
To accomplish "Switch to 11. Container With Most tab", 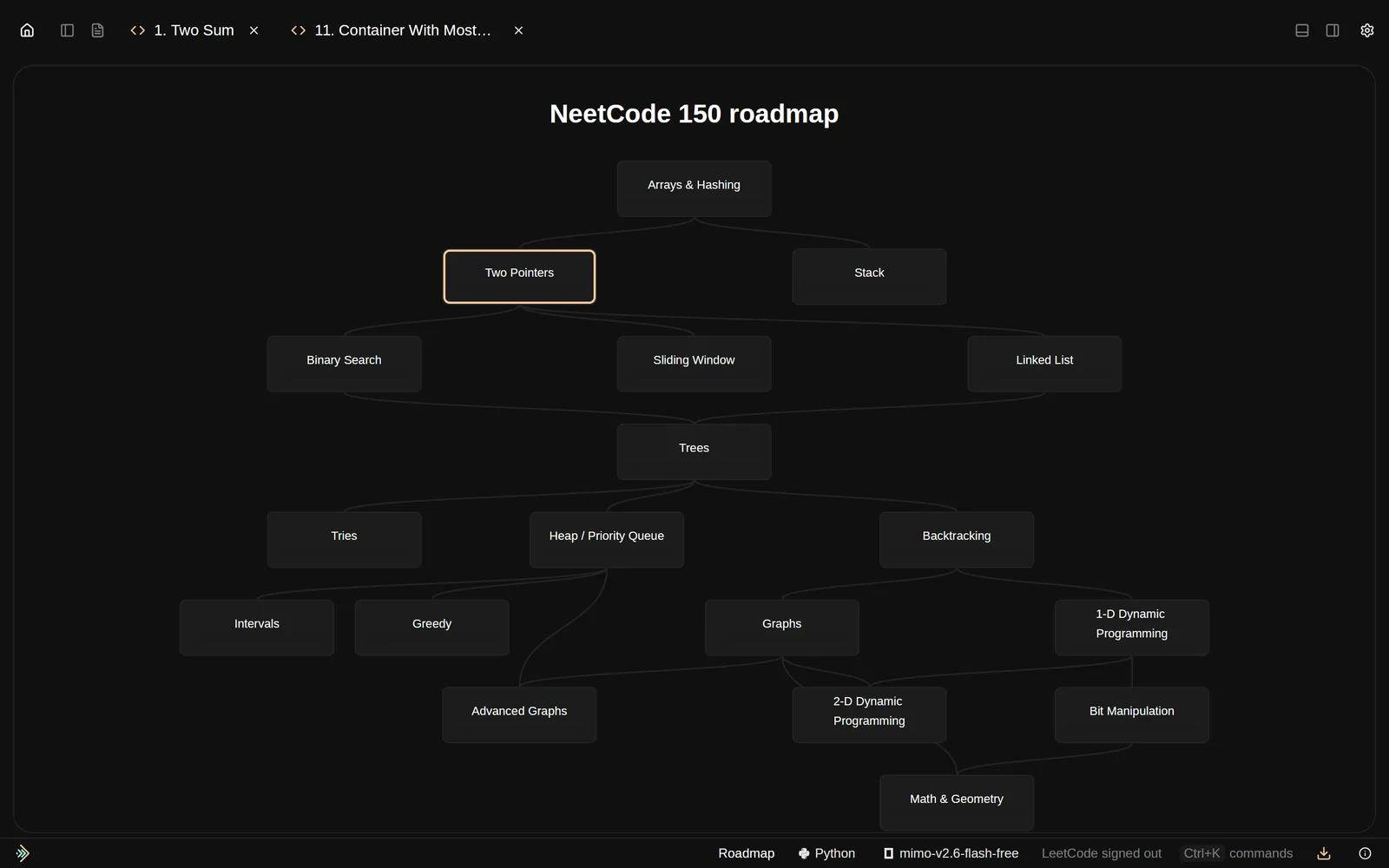I will (403, 30).
